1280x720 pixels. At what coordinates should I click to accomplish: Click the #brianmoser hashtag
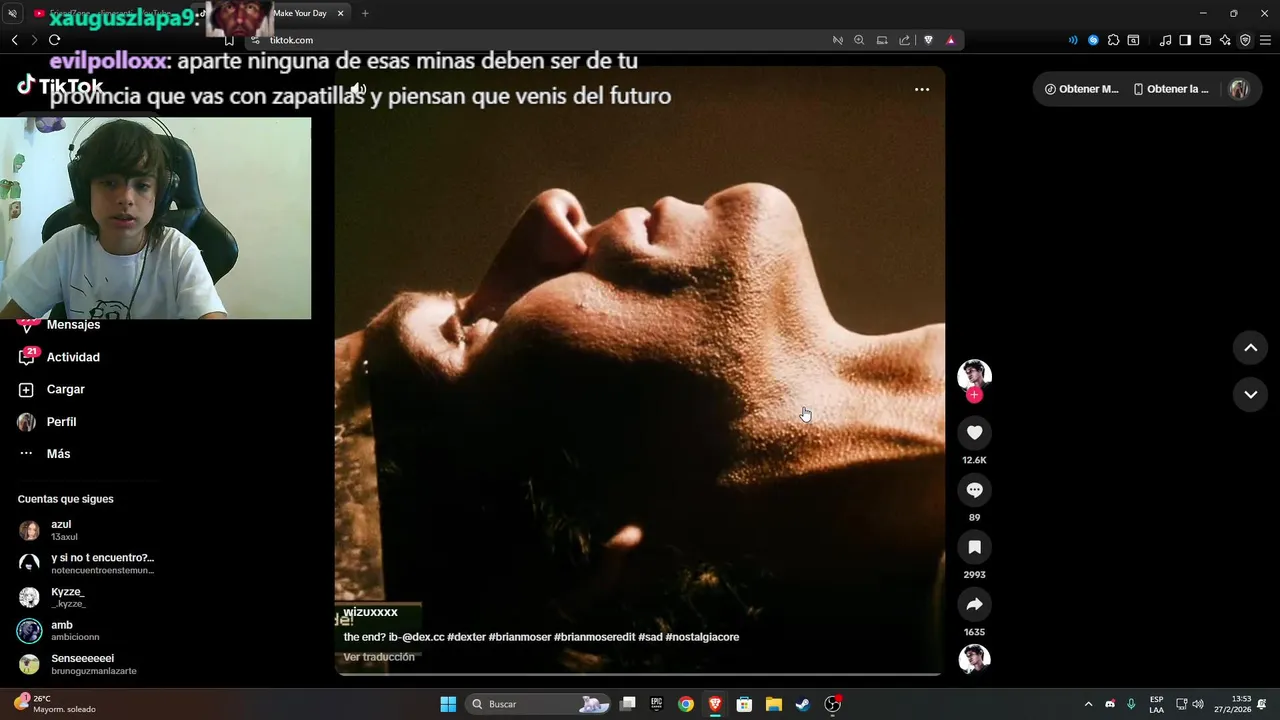point(519,637)
